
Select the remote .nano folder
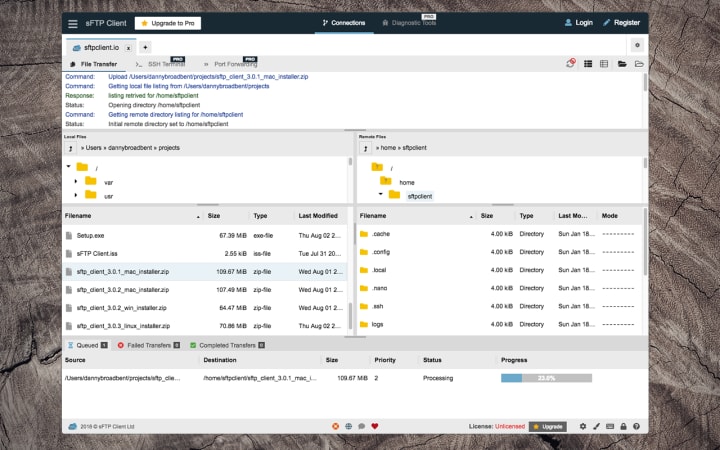click(x=501, y=288)
